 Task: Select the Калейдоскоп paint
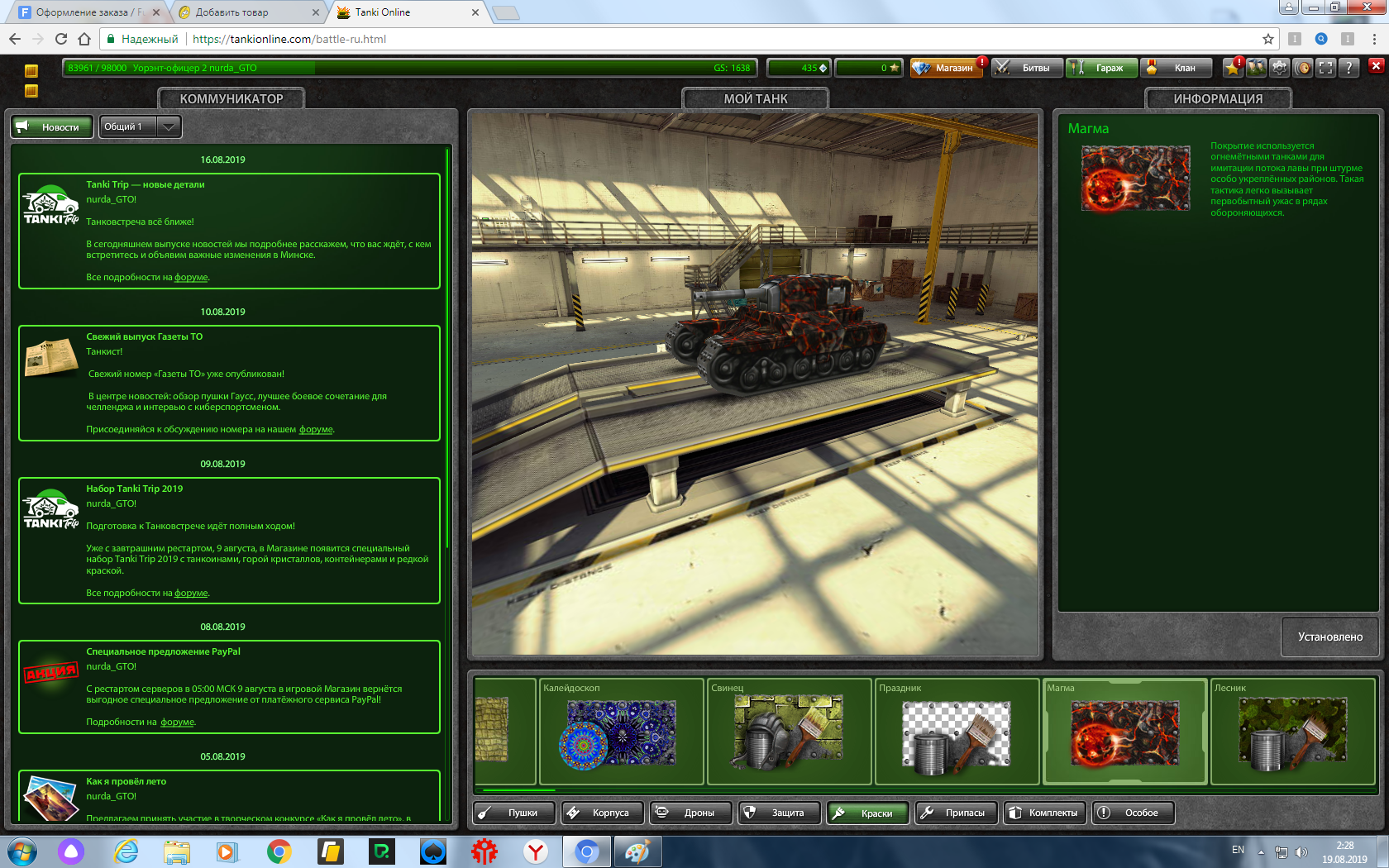coord(621,731)
